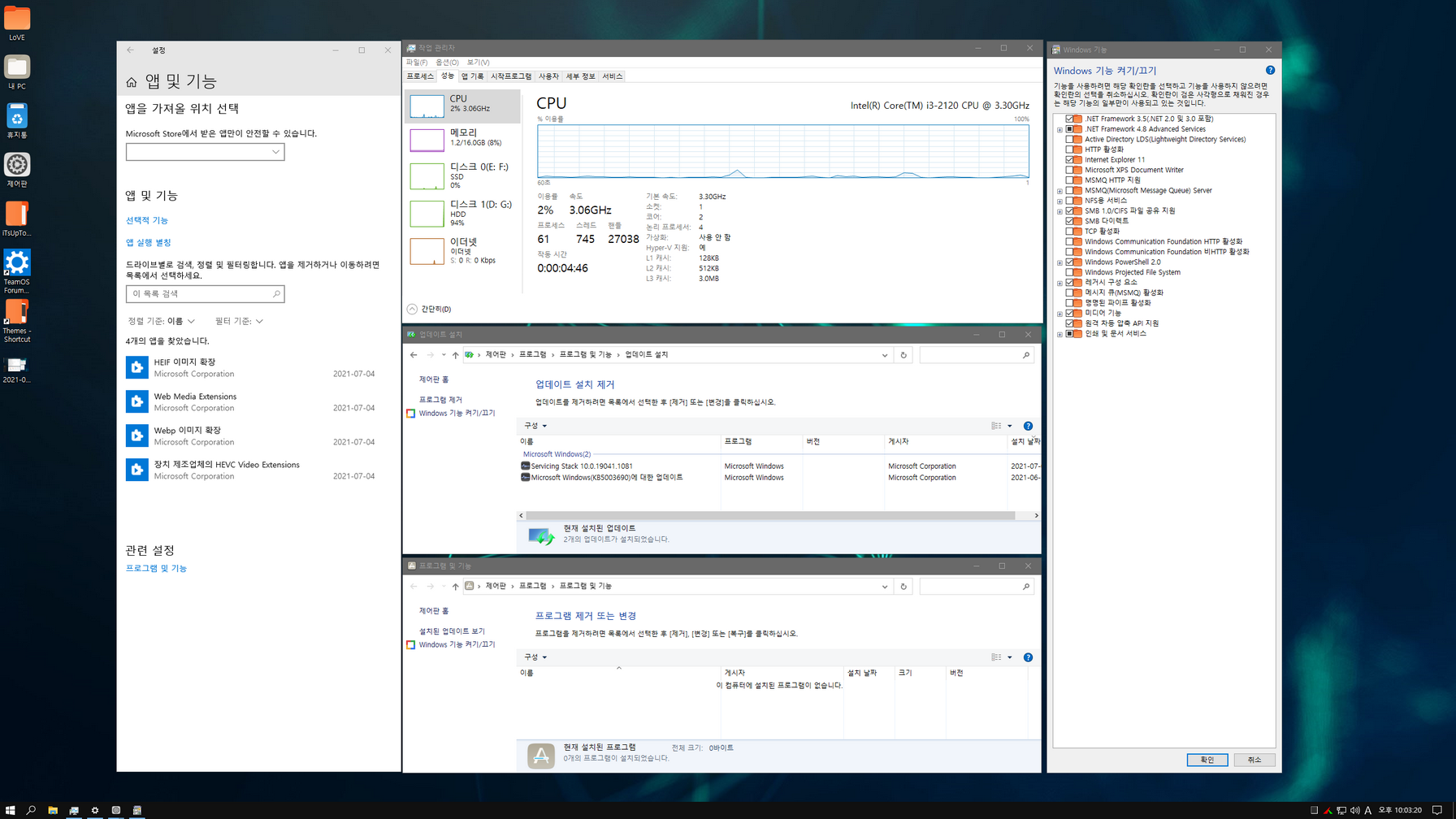Select the 디스크 0(E: F:) thumbnail in Task Manager
Image resolution: width=1456 pixels, height=819 pixels.
427,176
